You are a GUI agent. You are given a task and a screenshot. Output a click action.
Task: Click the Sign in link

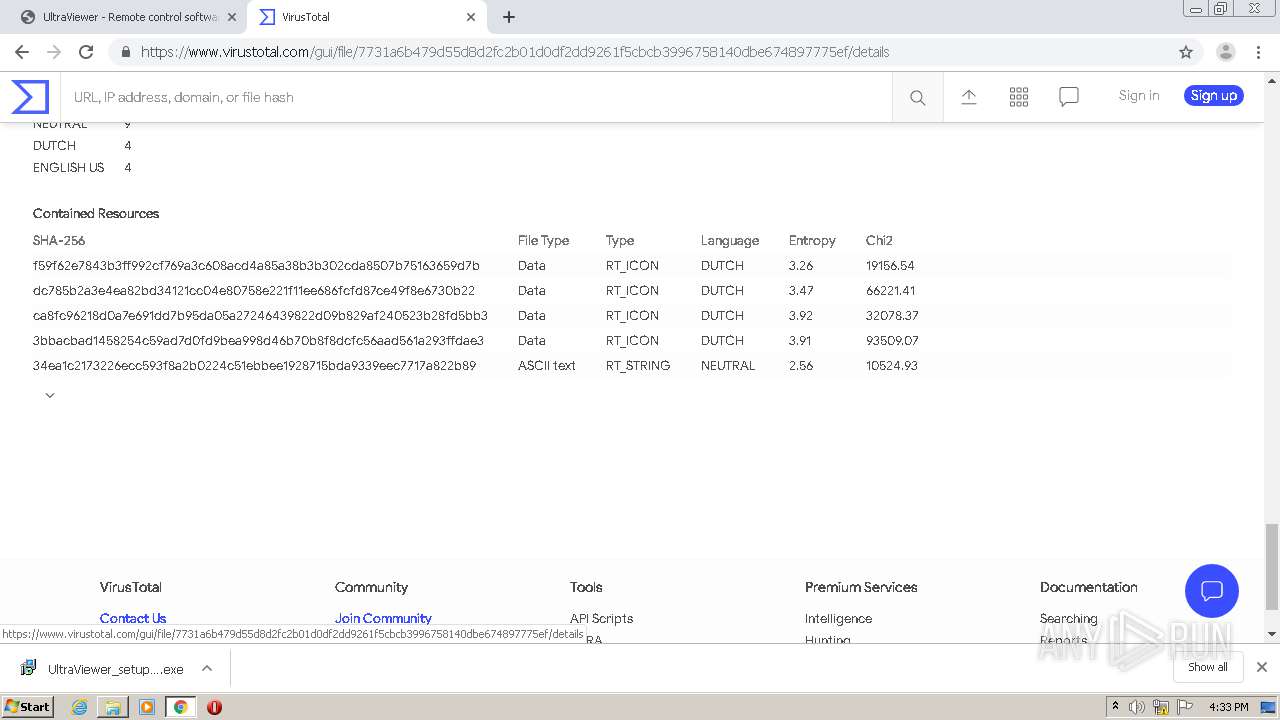[x=1139, y=96]
